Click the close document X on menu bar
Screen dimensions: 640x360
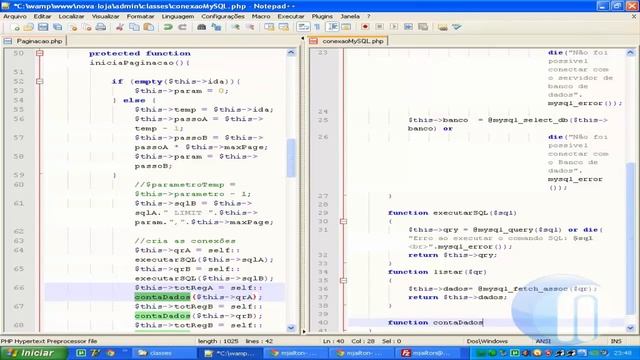(634, 16)
